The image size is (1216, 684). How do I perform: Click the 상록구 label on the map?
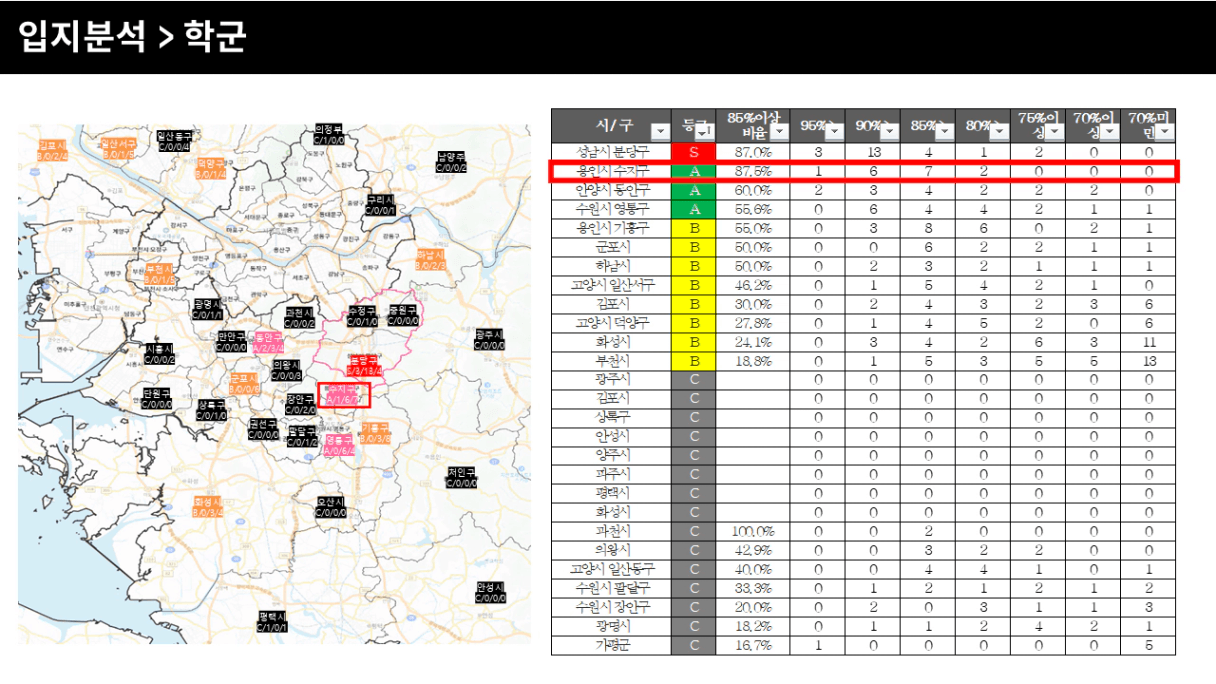point(211,410)
